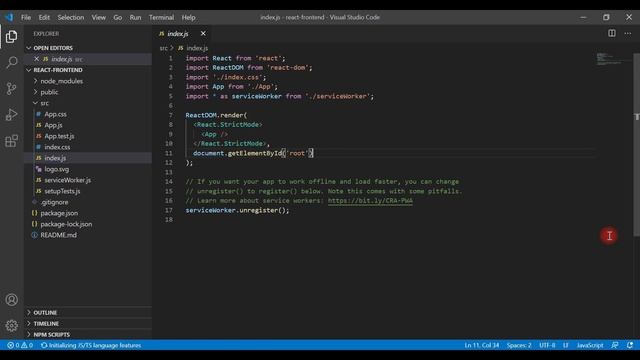Open setupTests.js in the file tree
Viewport: 640px width, 360px height.
pyautogui.click(x=62, y=191)
